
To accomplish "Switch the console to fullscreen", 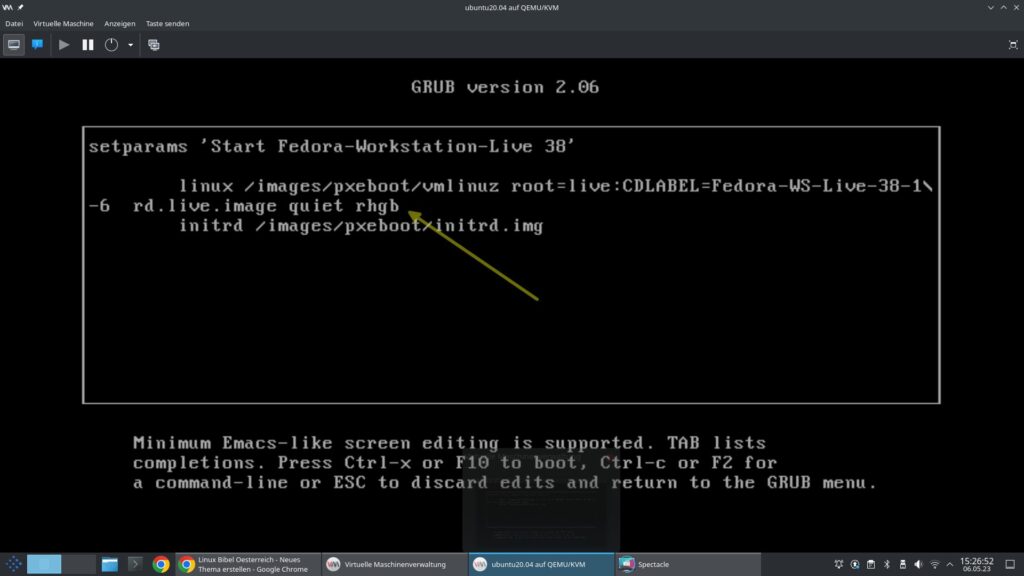I will (x=1013, y=45).
